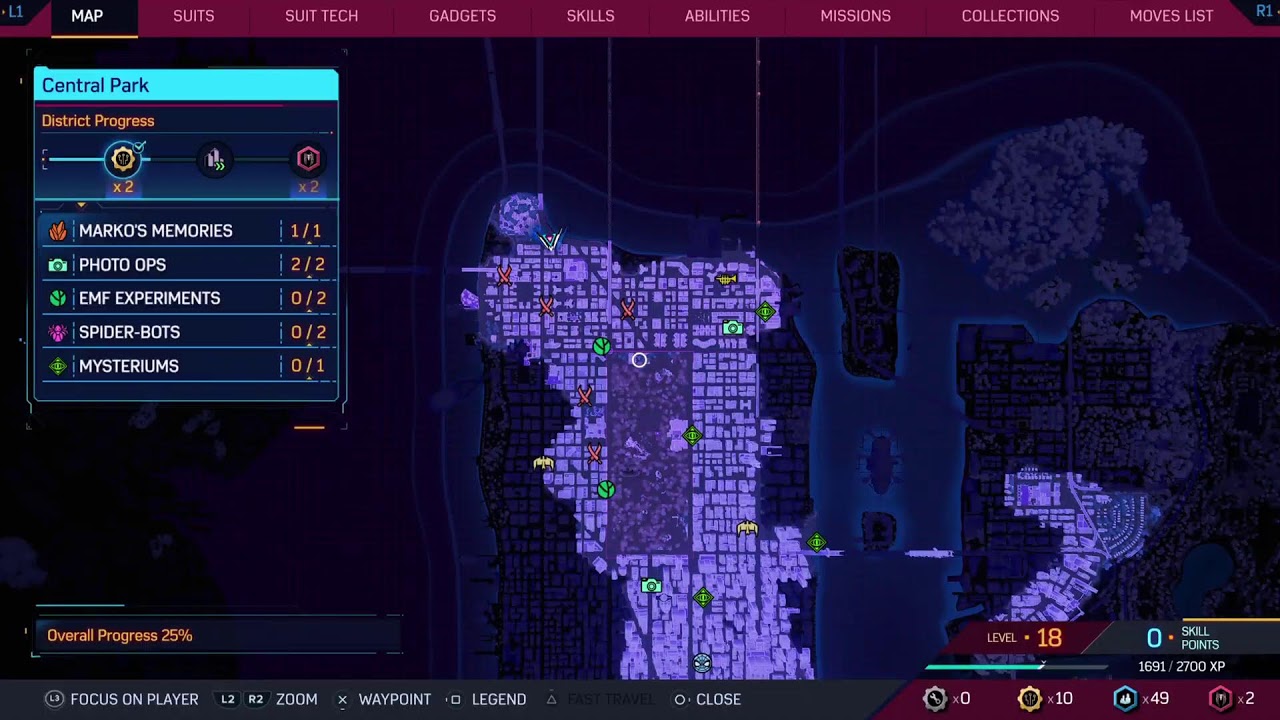
Task: Select the northern Photo Op camera marker
Action: [x=732, y=328]
